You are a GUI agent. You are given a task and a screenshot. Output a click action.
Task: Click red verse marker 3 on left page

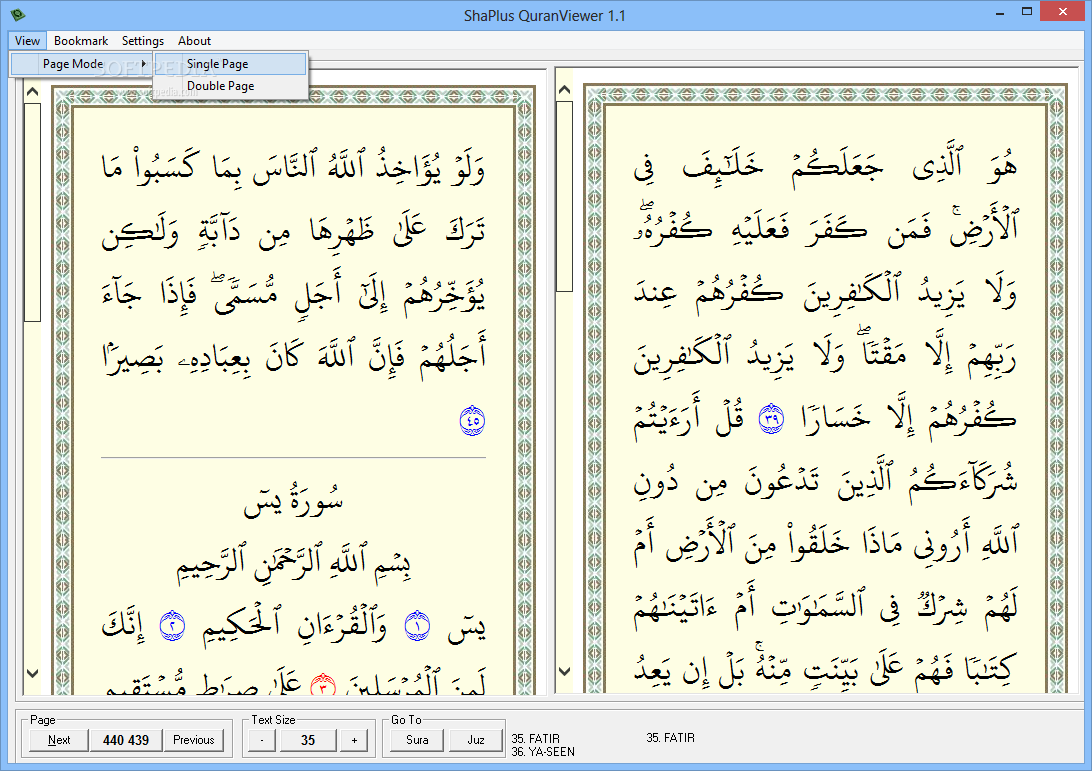pyautogui.click(x=323, y=686)
